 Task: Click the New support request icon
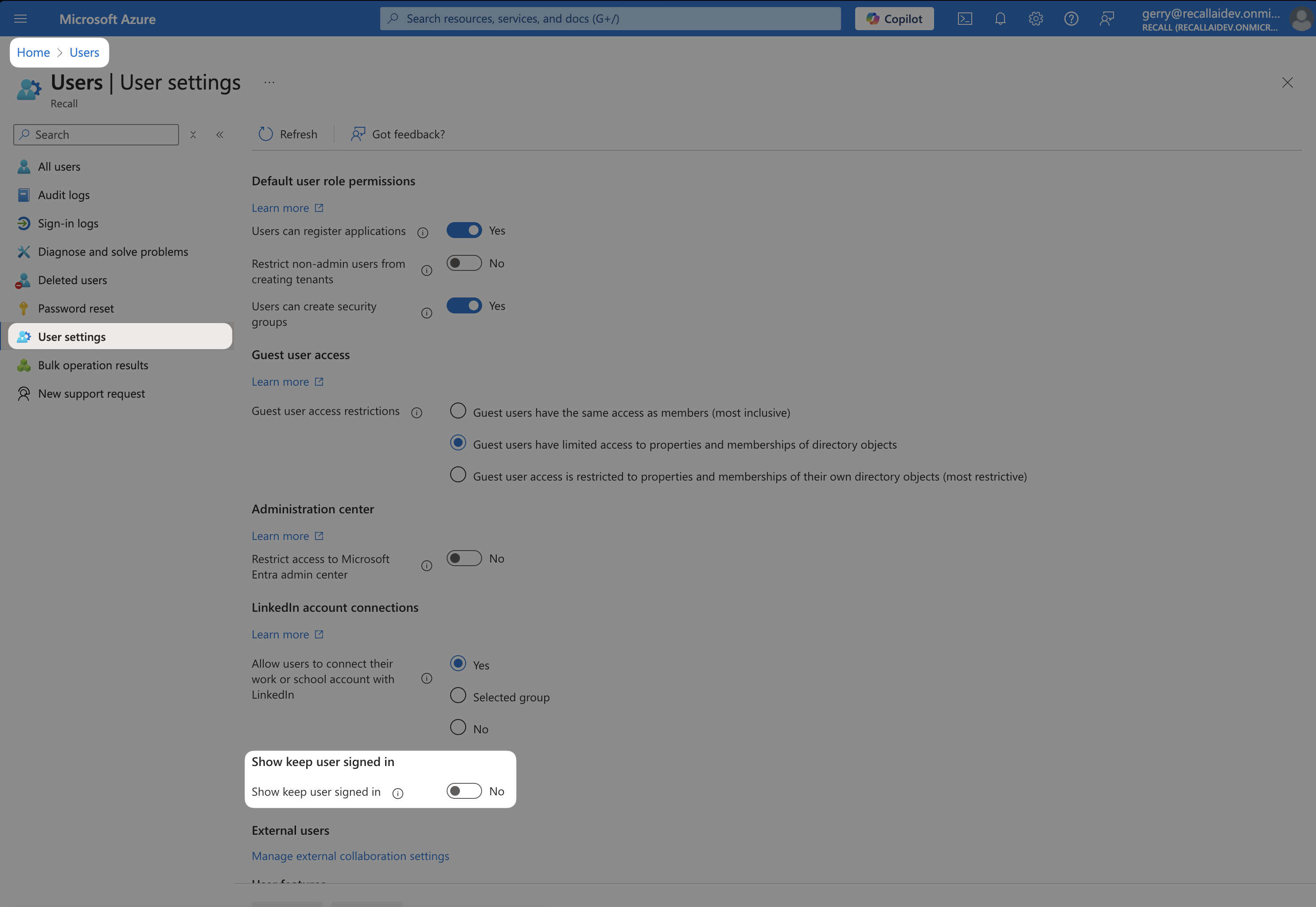click(26, 392)
